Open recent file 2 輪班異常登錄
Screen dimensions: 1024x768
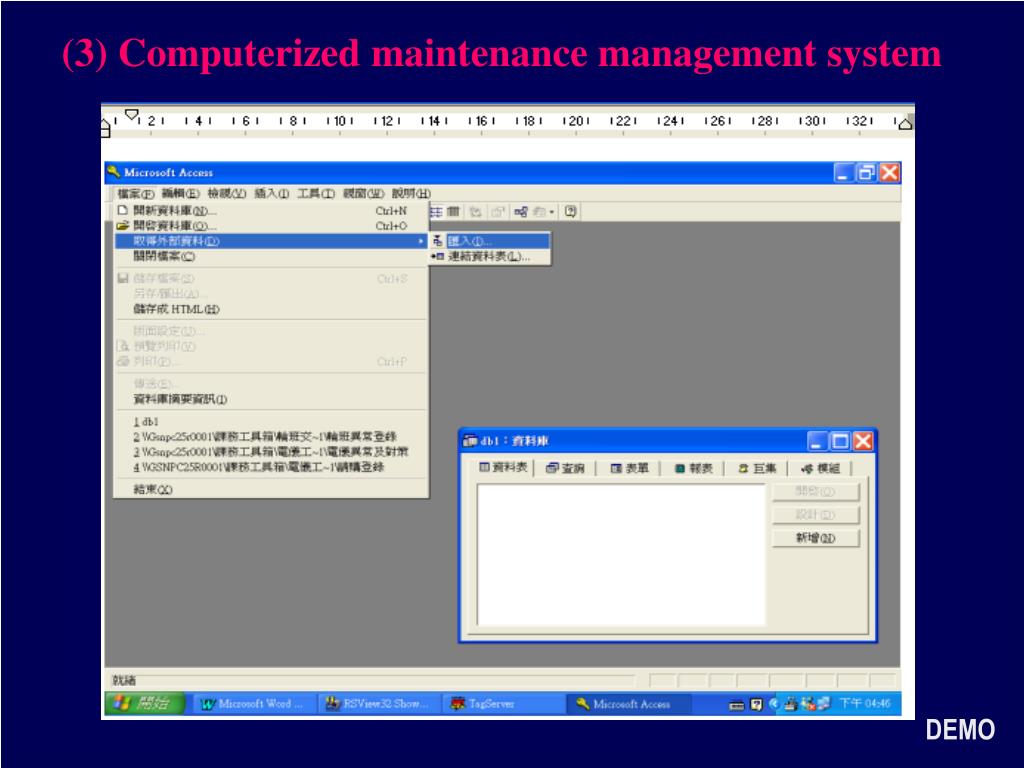point(271,437)
